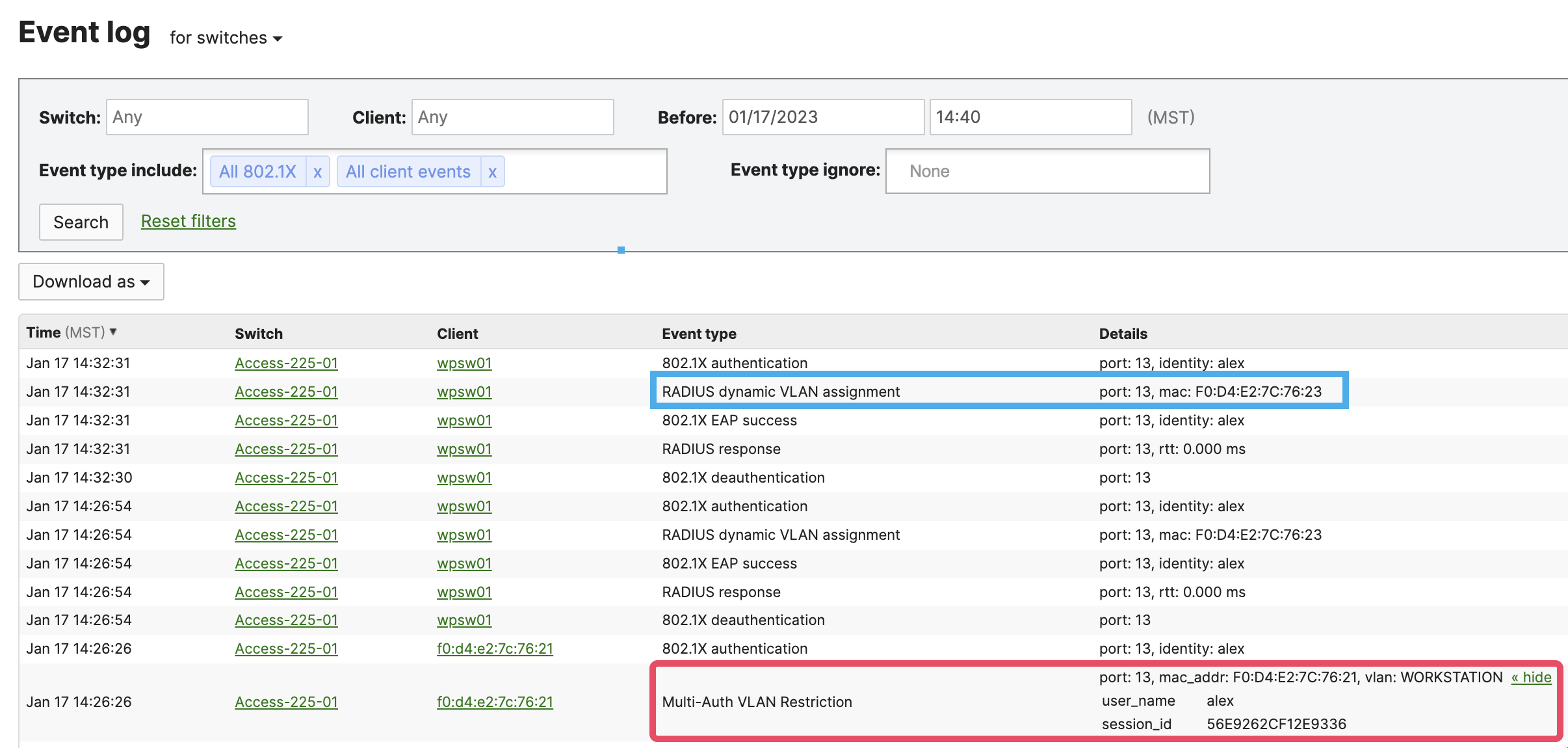Click the Event type ignore field
Screen dimensions: 1568x748
(x=1047, y=171)
